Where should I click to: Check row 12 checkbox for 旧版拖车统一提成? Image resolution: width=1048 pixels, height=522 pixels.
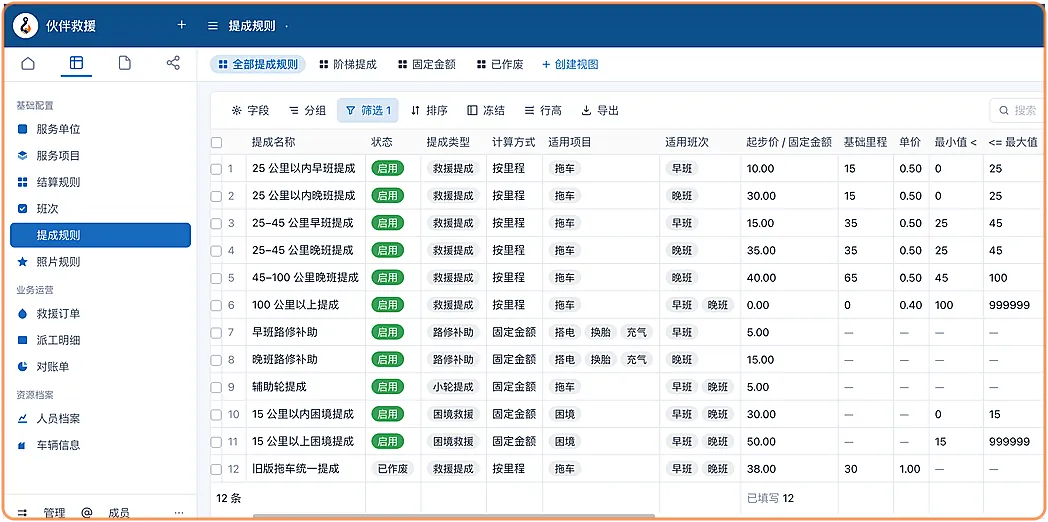pyautogui.click(x=216, y=469)
